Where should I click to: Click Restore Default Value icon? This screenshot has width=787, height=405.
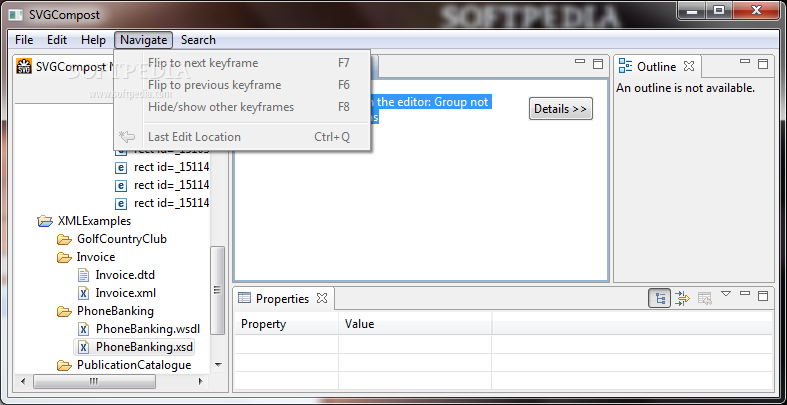pos(705,298)
